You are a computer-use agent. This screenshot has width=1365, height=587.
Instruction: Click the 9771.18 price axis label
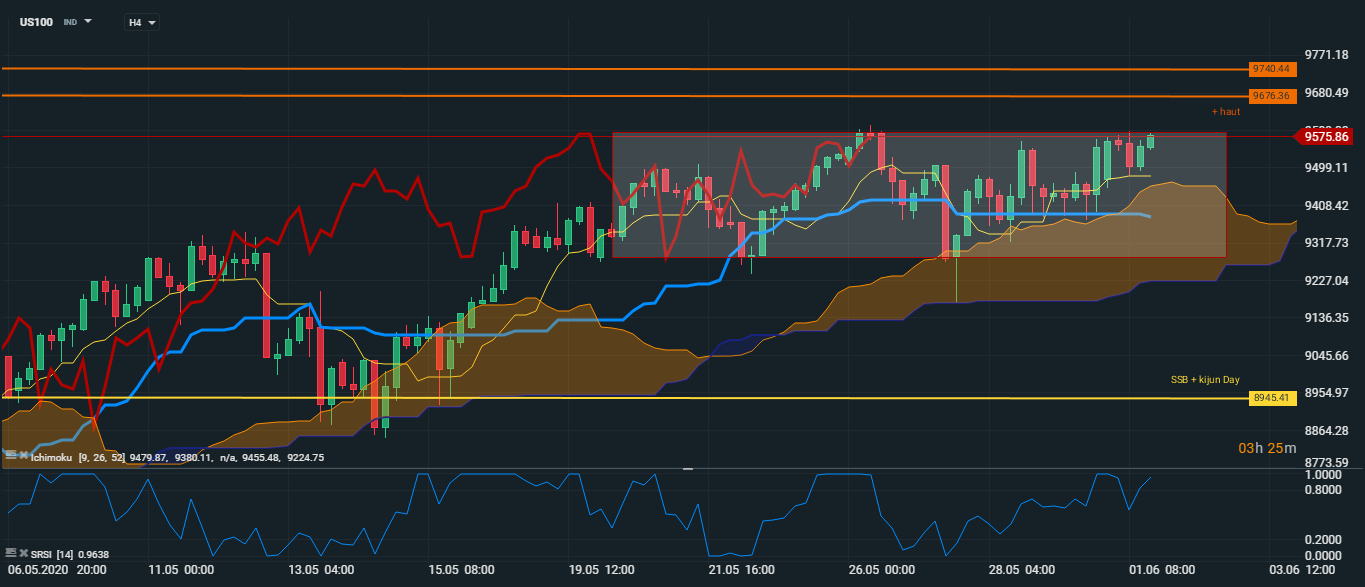pyautogui.click(x=1327, y=54)
